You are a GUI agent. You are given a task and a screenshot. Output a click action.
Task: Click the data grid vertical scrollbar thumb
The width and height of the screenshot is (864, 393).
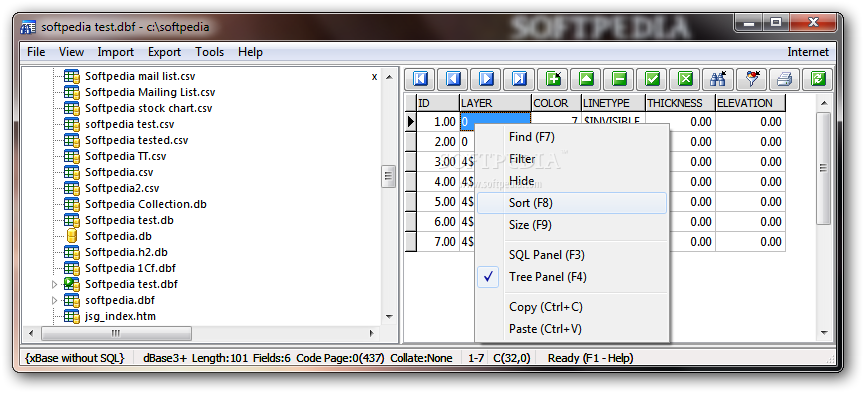(824, 168)
